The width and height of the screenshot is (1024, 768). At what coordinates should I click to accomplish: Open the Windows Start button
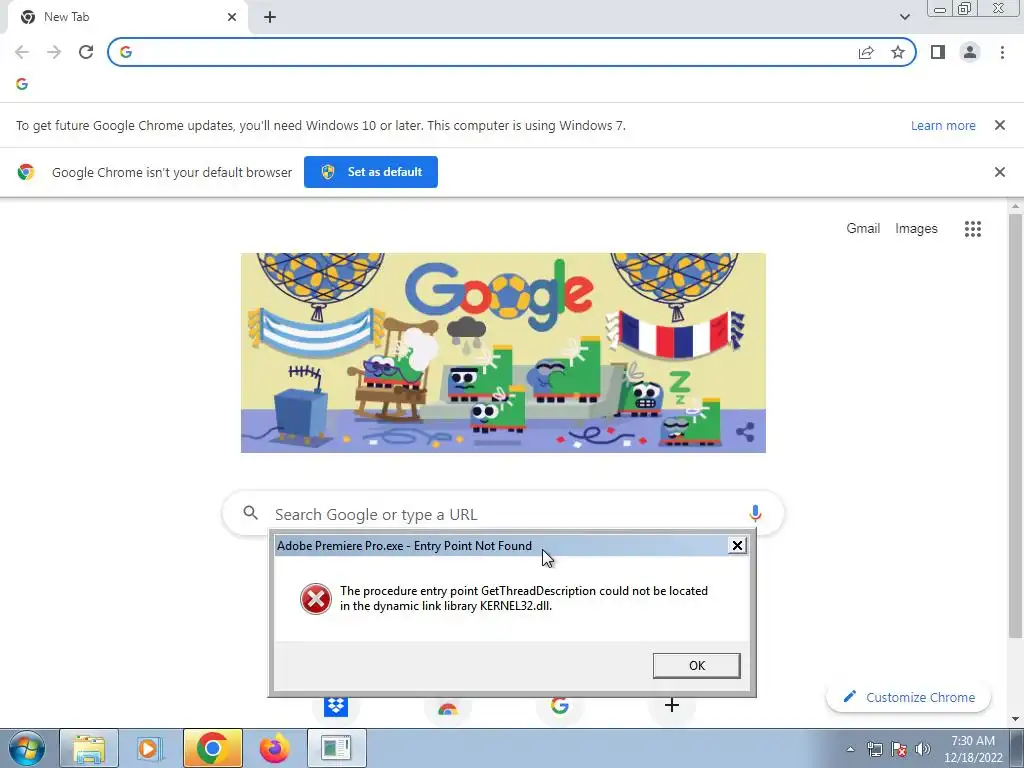27,748
